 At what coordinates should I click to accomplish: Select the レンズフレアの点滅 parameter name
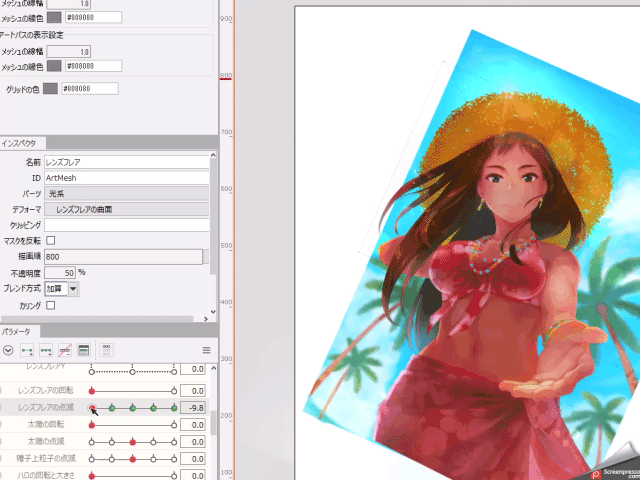pyautogui.click(x=46, y=407)
